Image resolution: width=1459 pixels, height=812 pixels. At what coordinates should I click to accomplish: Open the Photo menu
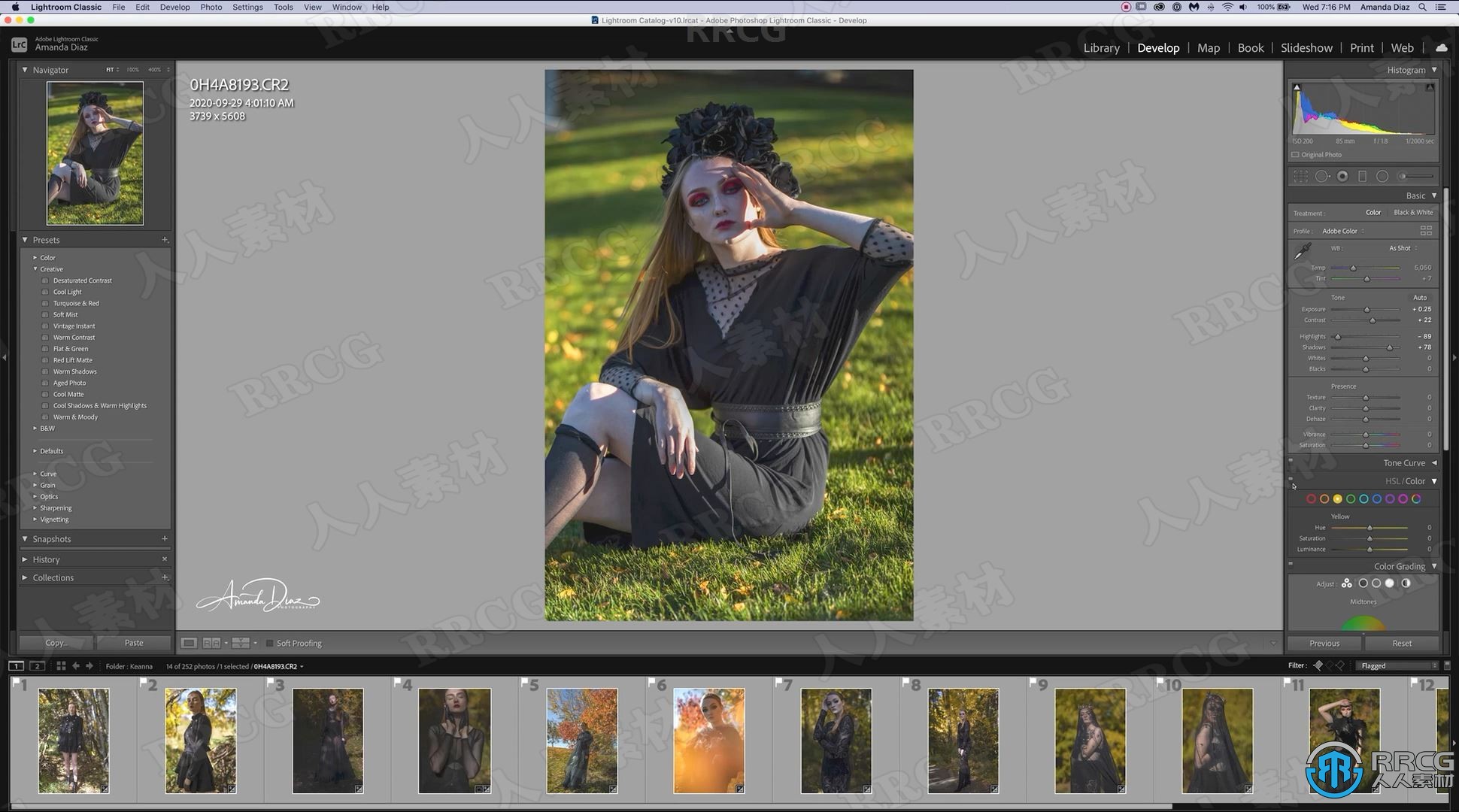pos(211,7)
